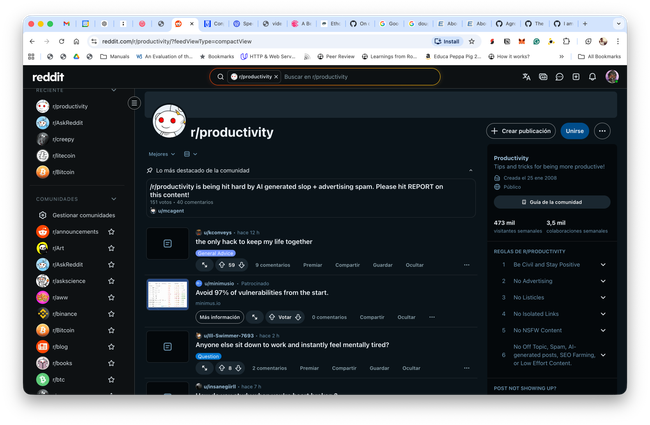Open r/AskReddit from recent list
Image resolution: width=650 pixels, height=425 pixels.
[68, 122]
